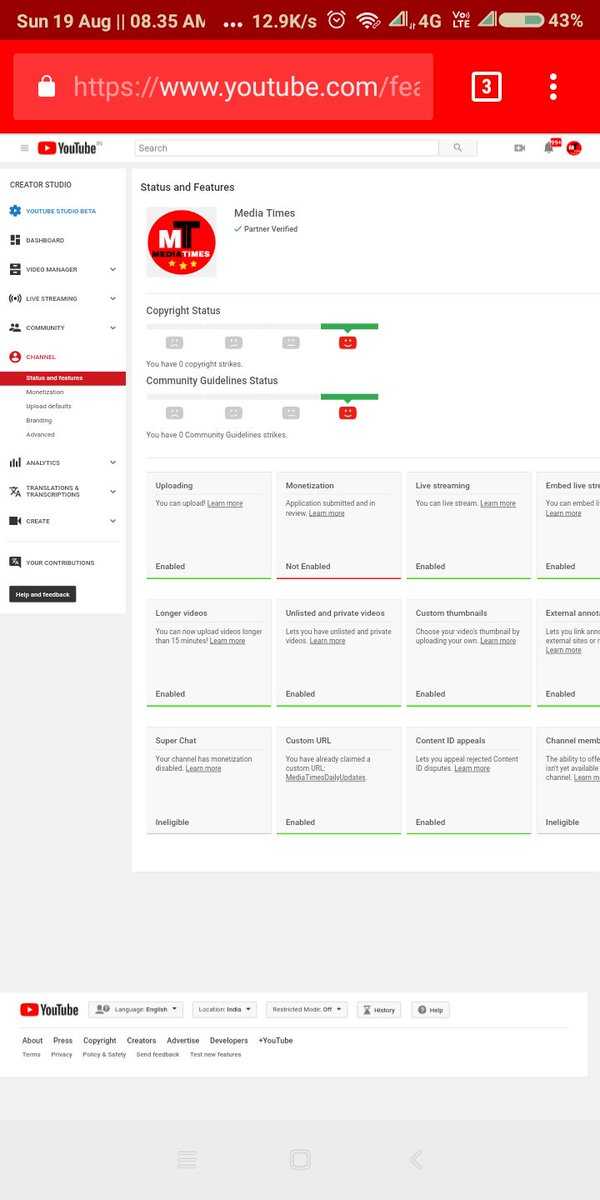
Task: Click the Create camera icon in sidebar
Action: point(15,521)
